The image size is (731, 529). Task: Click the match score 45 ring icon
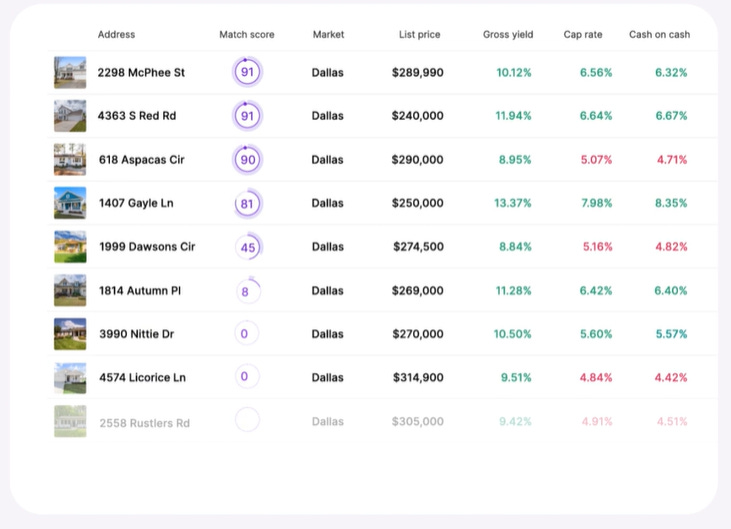tap(248, 247)
